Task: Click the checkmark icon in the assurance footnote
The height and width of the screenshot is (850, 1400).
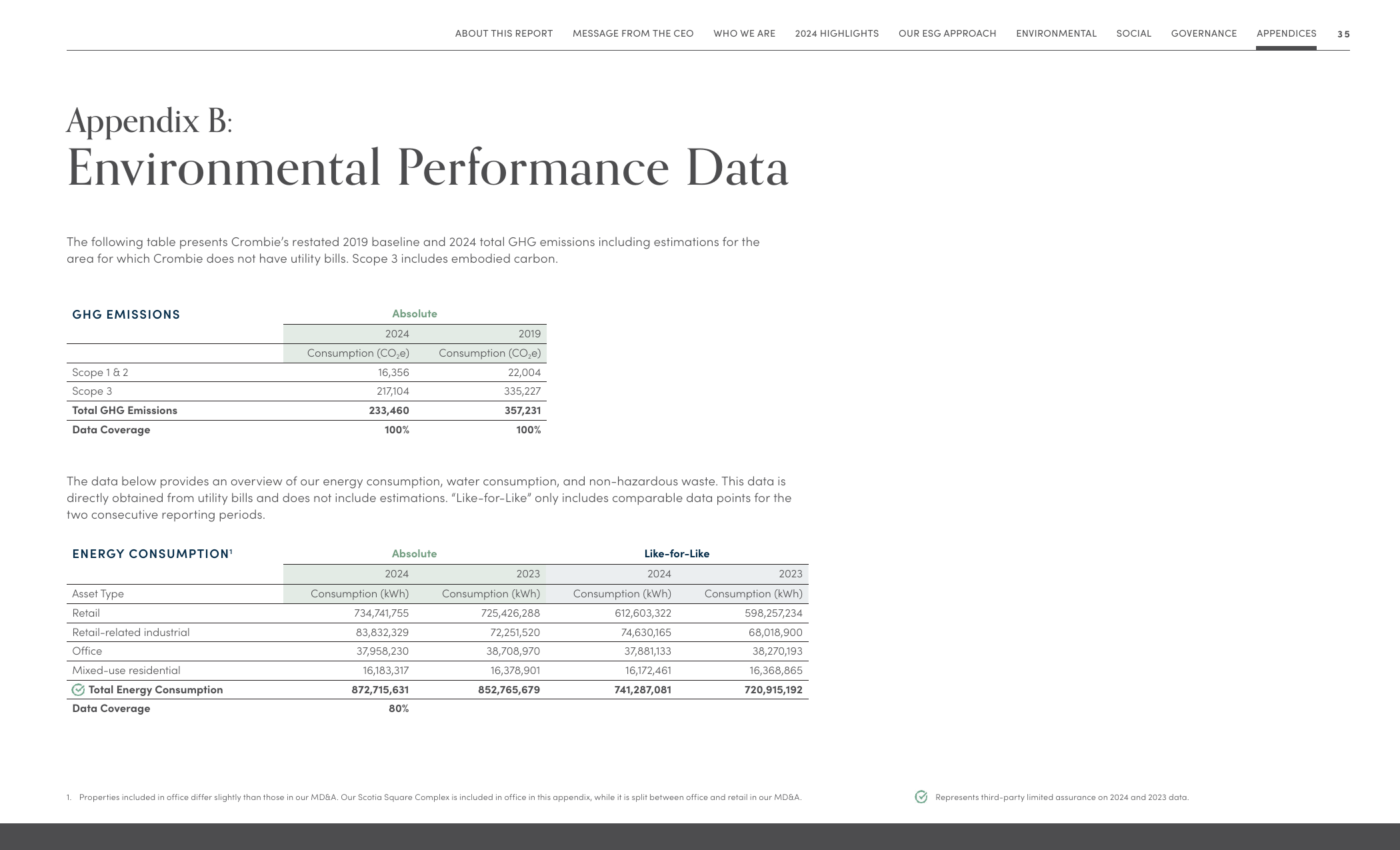Action: pos(921,797)
